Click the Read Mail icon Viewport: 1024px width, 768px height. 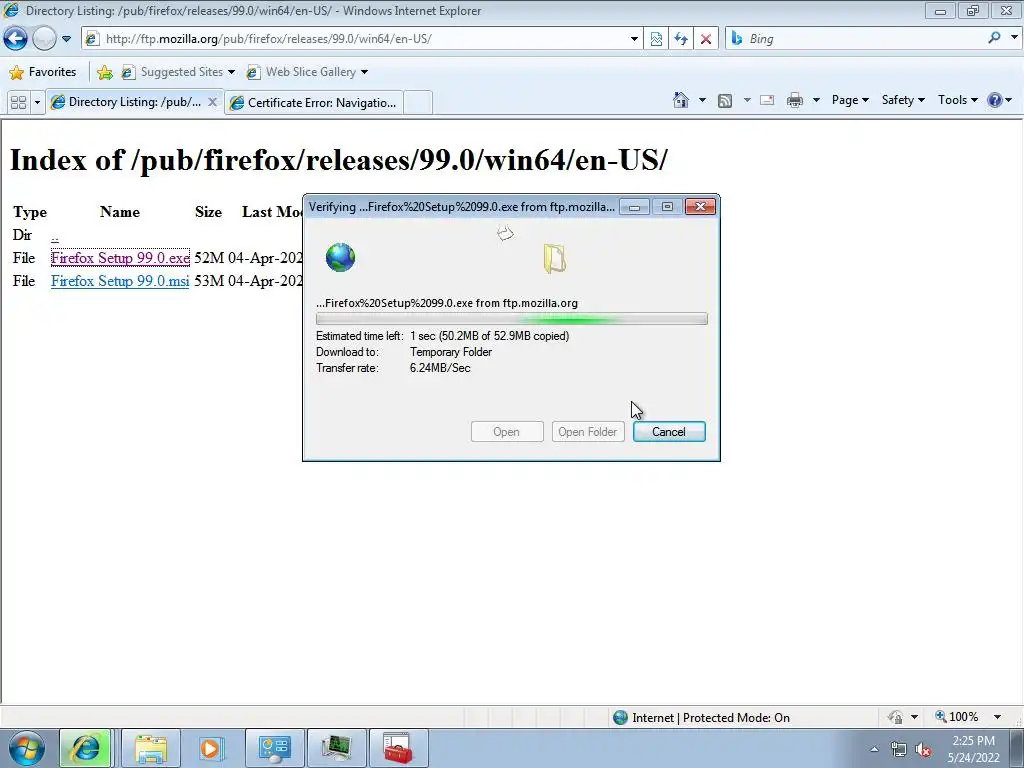tap(767, 101)
